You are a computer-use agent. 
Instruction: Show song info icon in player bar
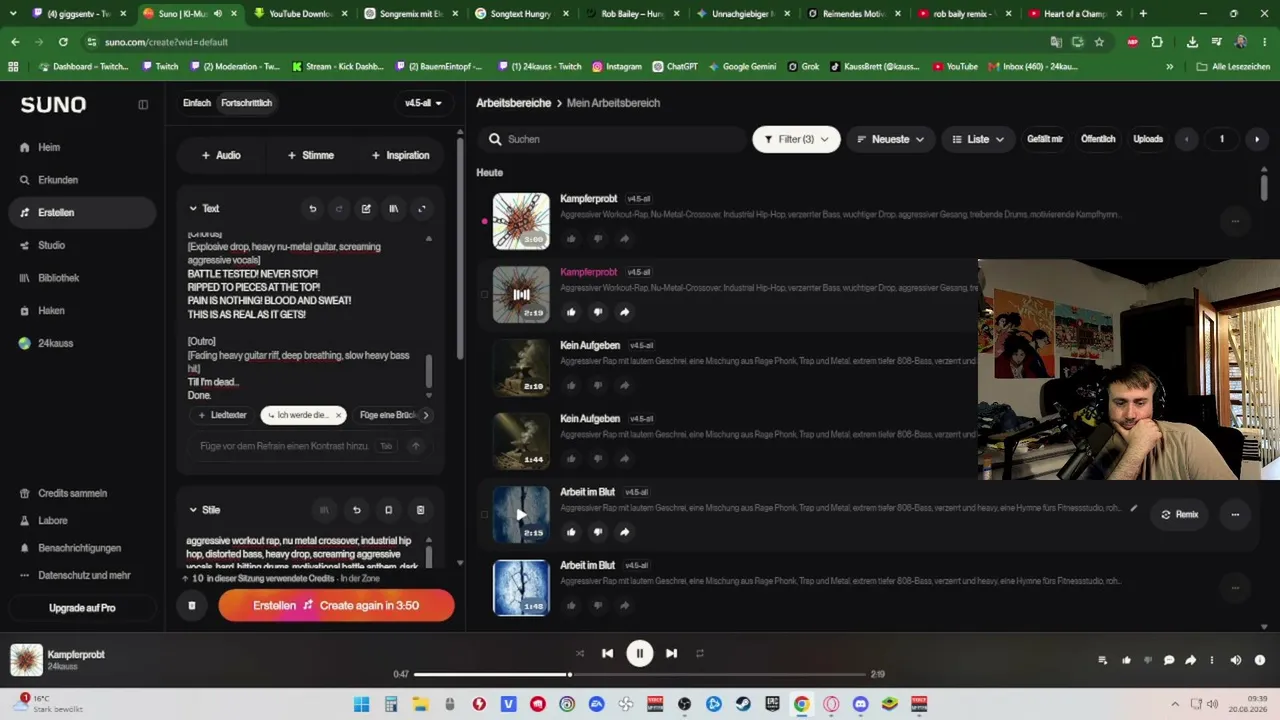tap(1260, 660)
